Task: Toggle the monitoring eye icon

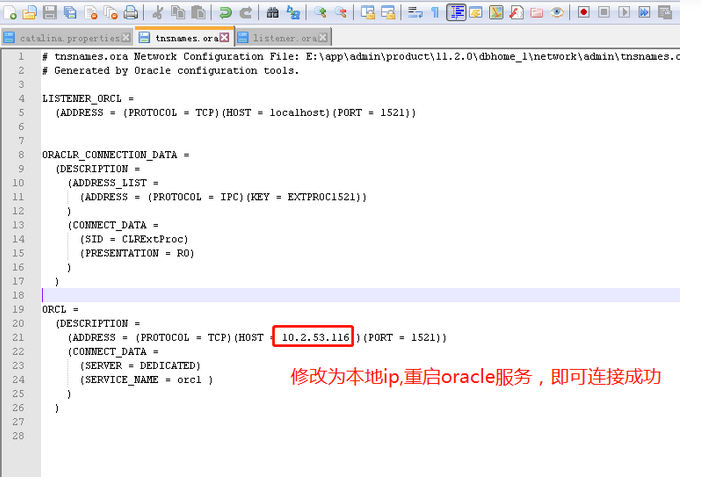Action: 557,13
